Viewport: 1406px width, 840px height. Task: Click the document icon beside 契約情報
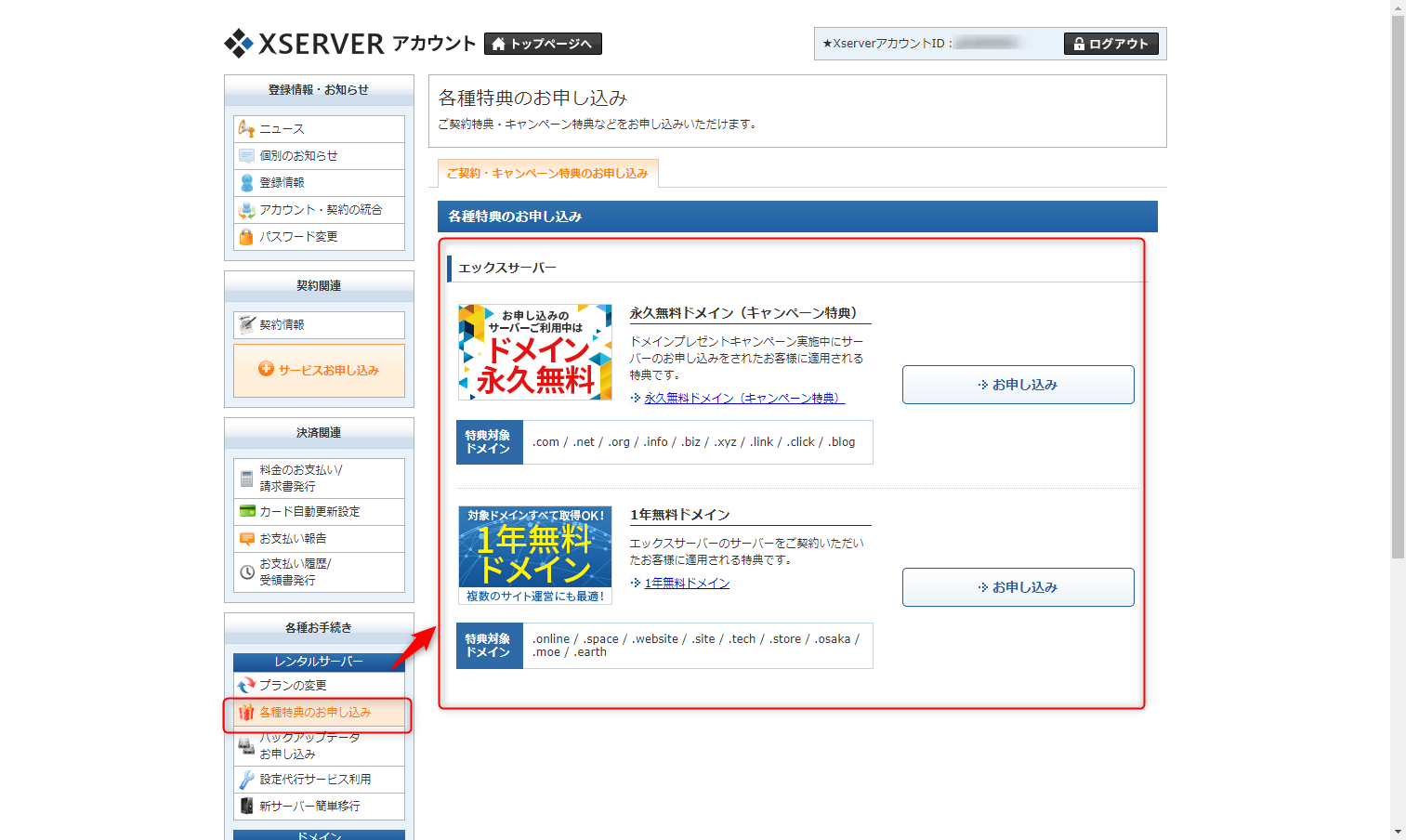coord(246,324)
